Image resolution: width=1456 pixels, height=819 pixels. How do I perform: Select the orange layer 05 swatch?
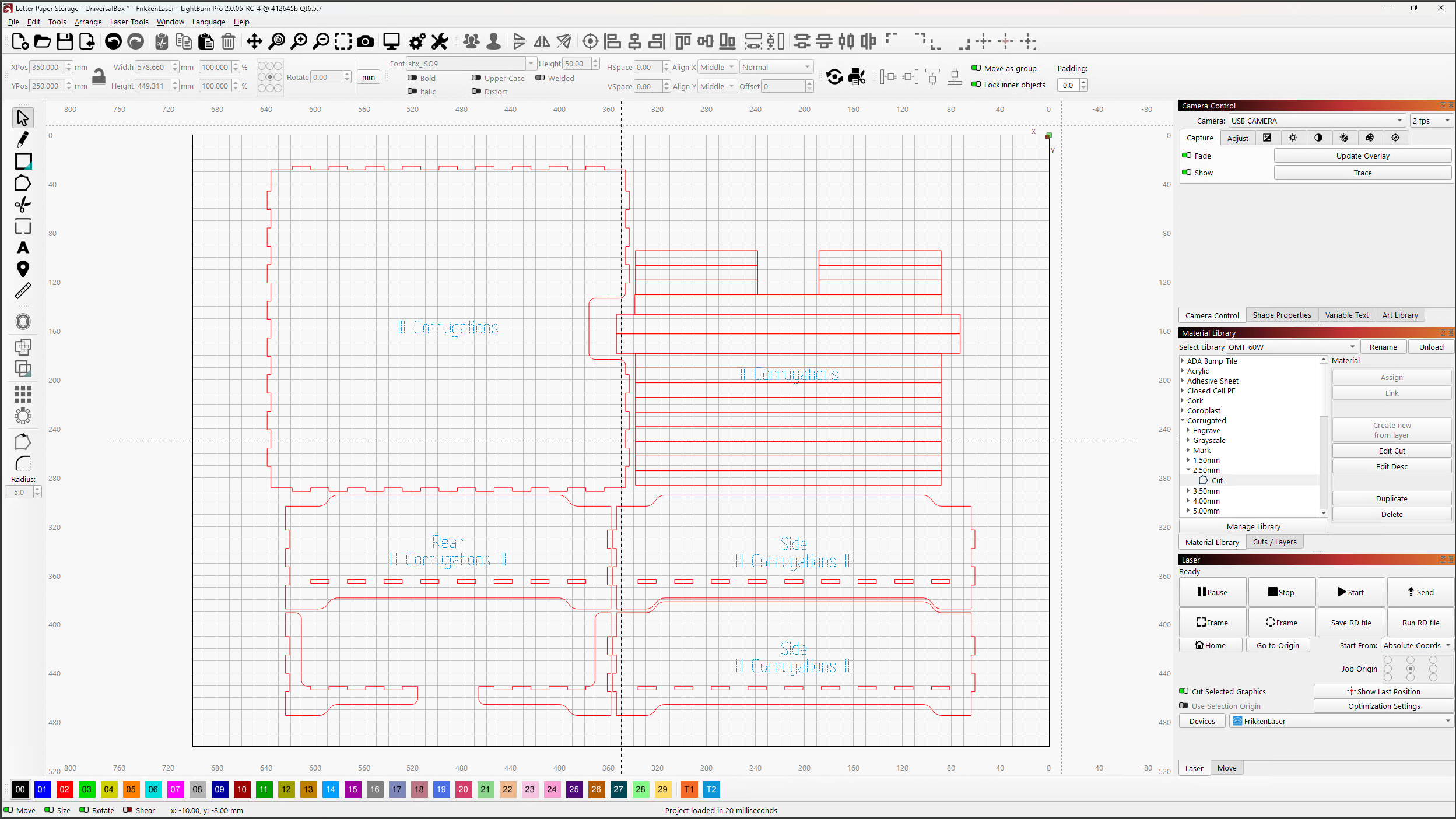click(131, 790)
